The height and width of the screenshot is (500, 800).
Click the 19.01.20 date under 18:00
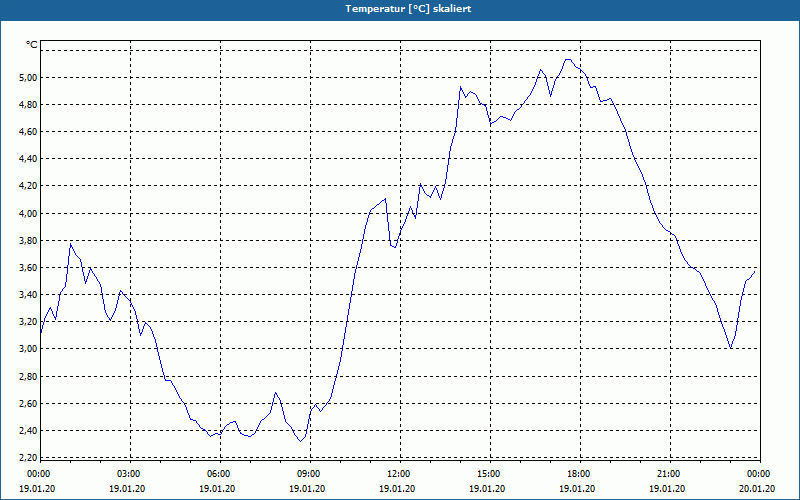[x=577, y=489]
